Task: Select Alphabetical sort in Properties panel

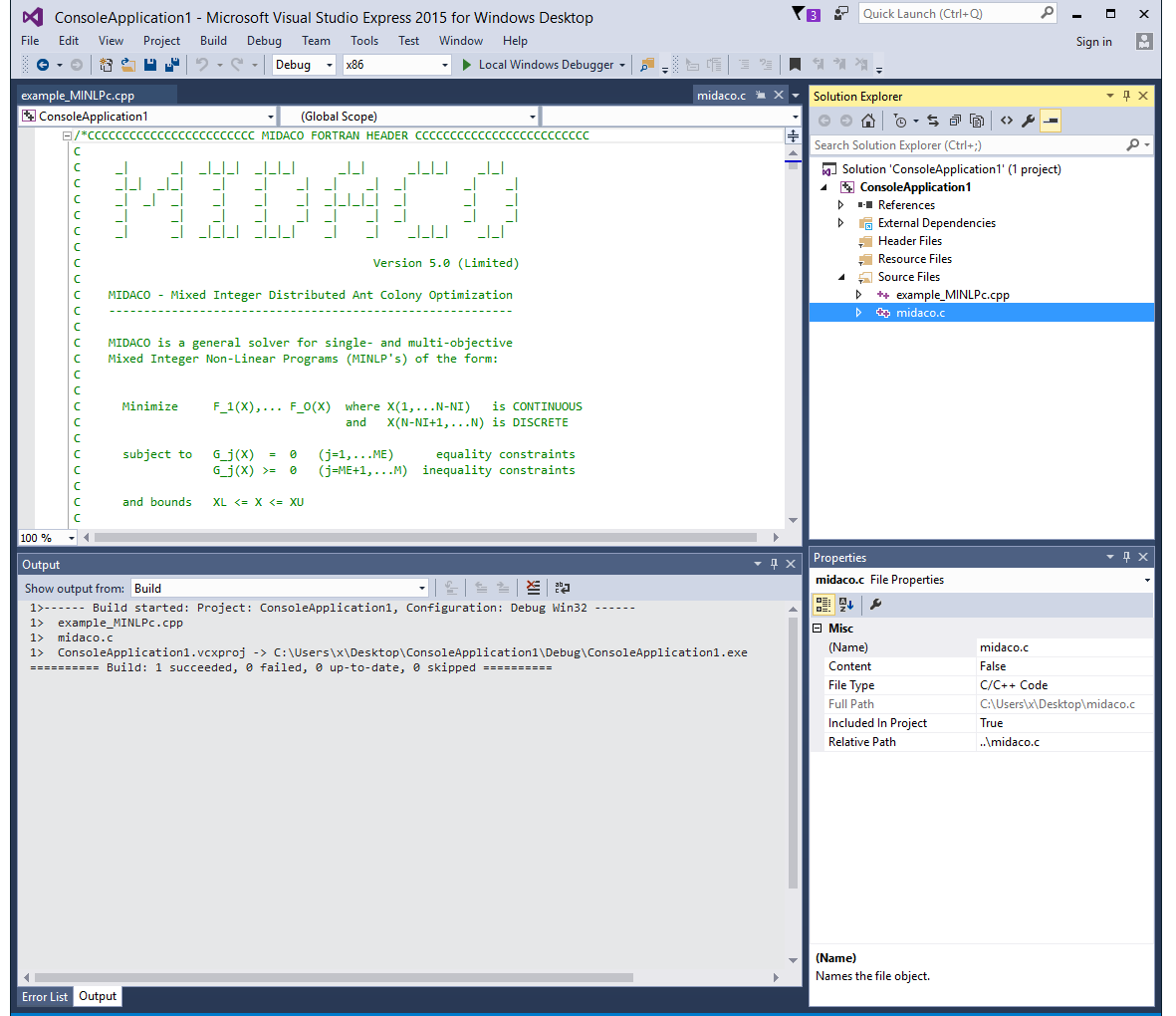Action: click(846, 604)
